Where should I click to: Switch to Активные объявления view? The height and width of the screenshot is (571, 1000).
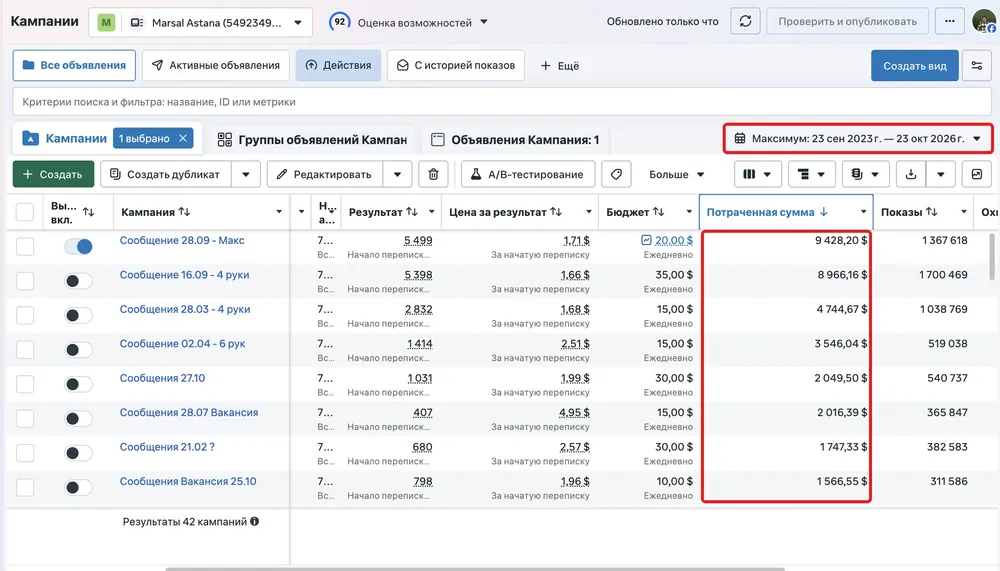[x=216, y=65]
